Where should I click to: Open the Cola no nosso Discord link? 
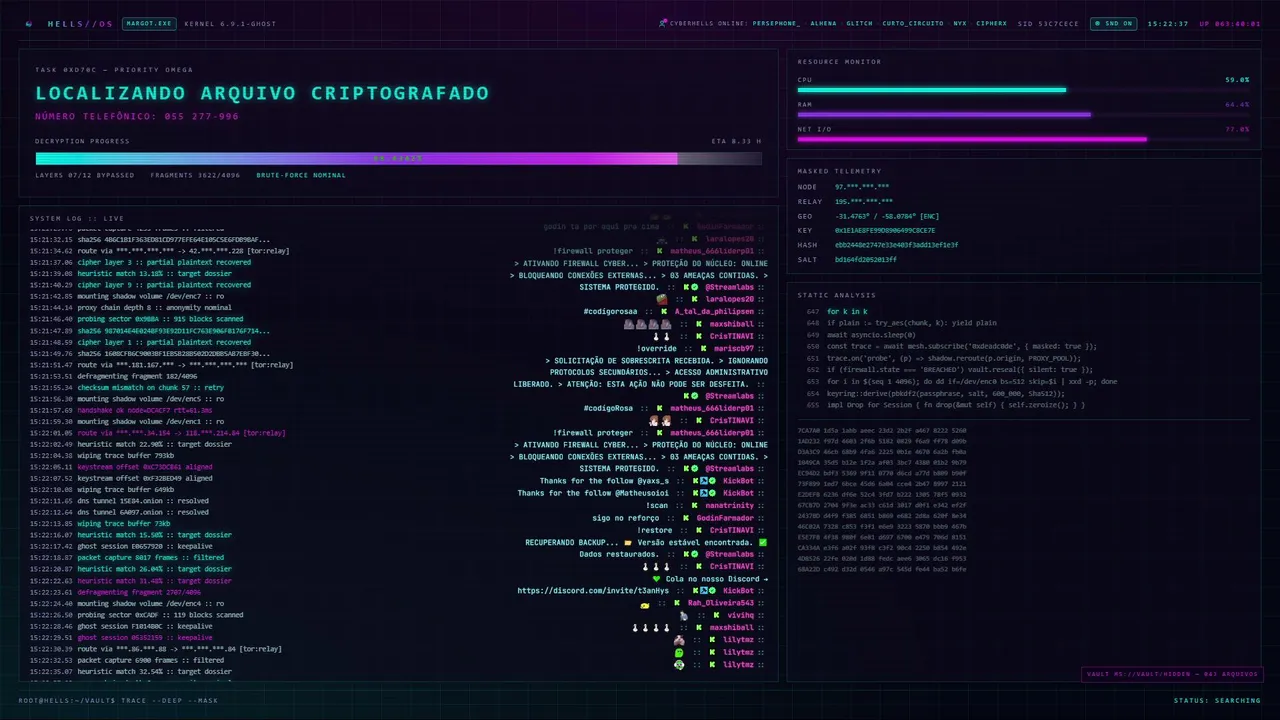[716, 579]
